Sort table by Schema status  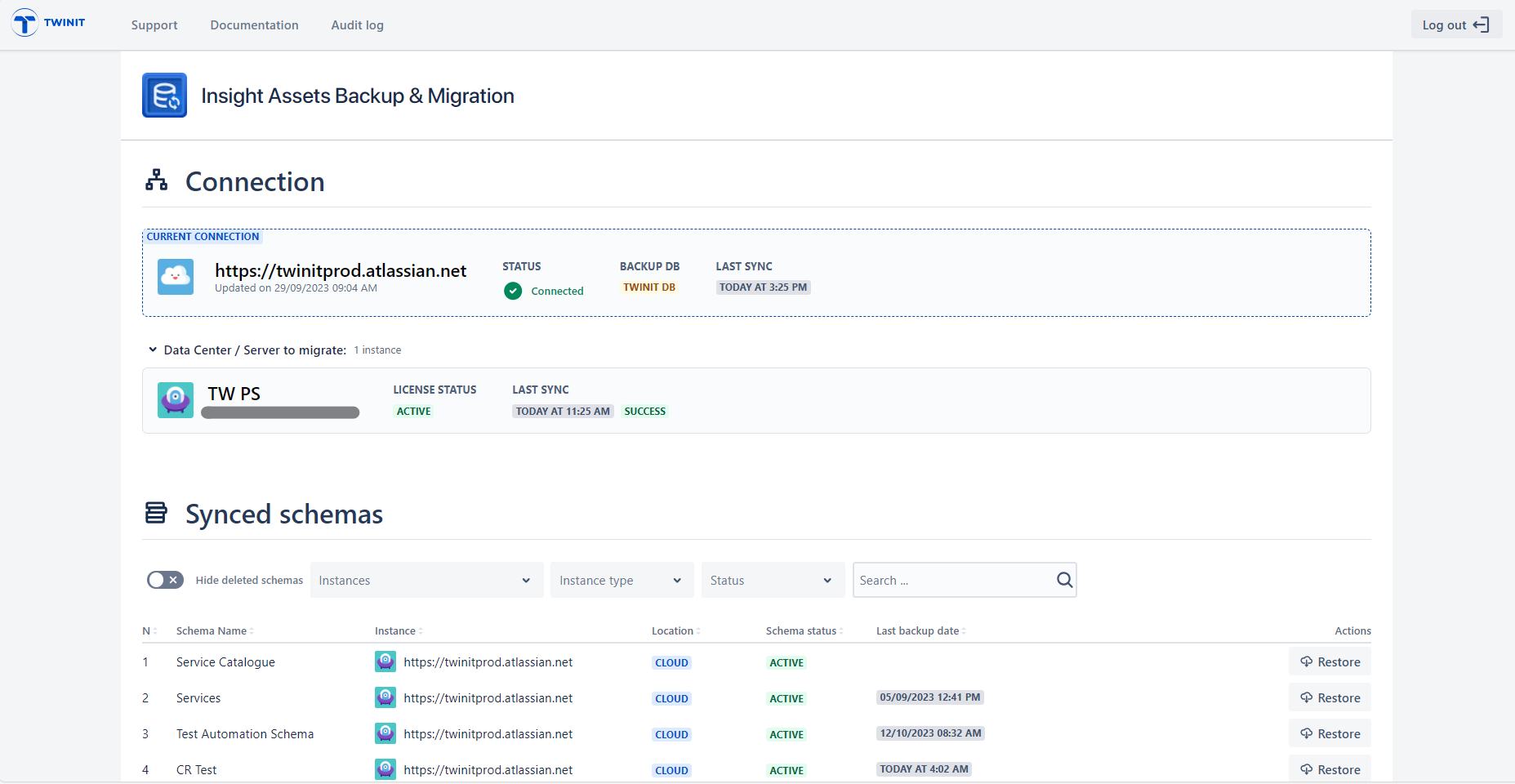point(804,631)
